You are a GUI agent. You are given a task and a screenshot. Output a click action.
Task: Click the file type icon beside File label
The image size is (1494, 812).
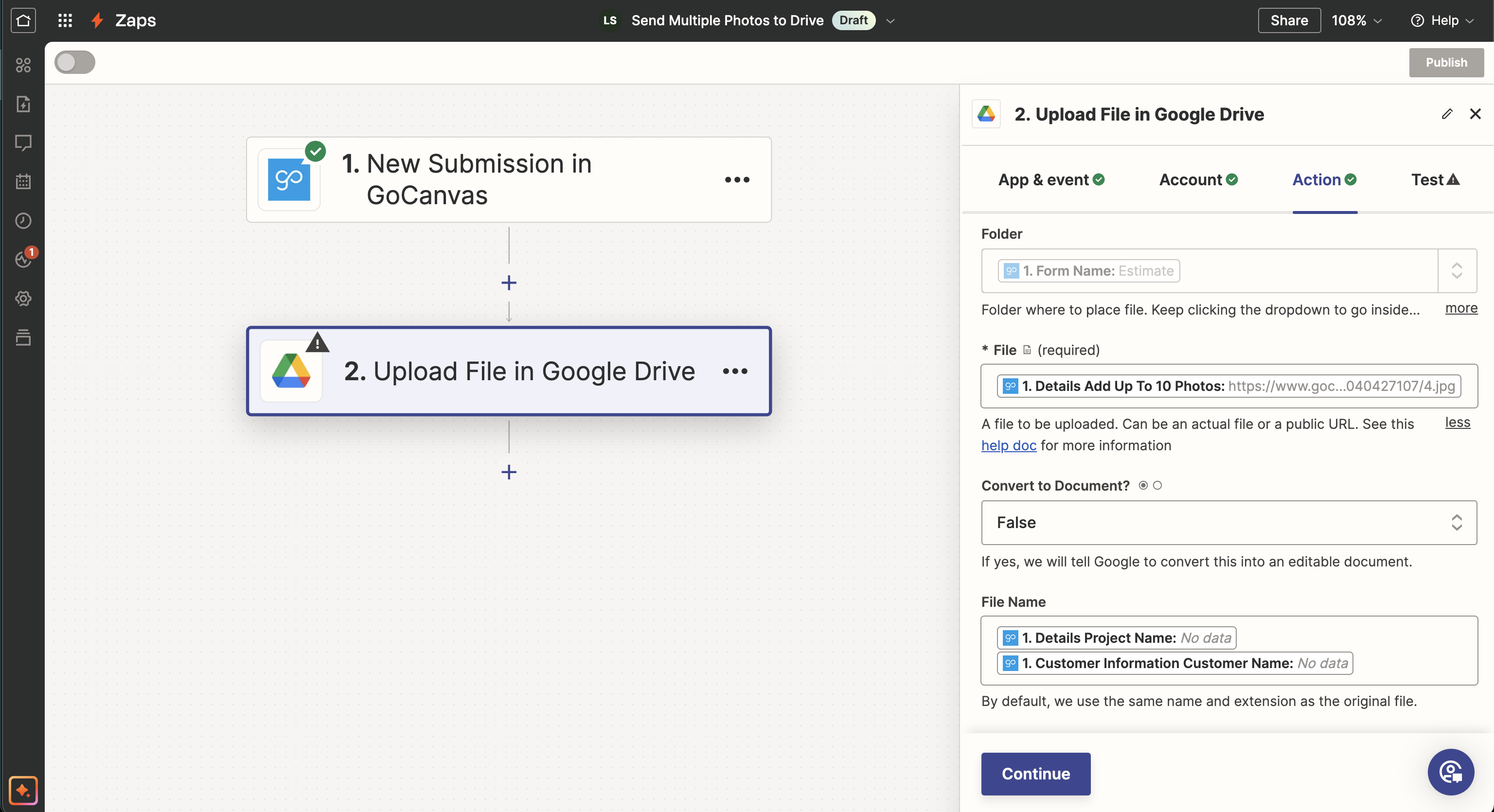[1027, 350]
